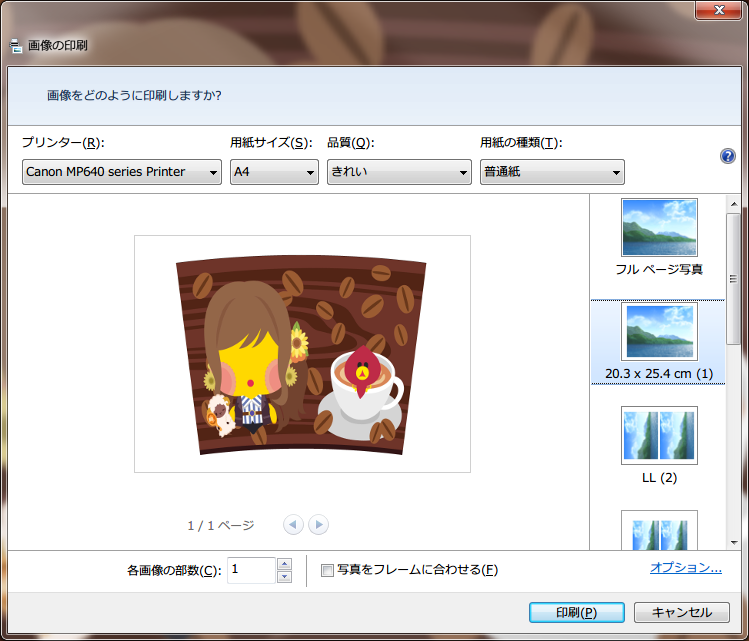Open the オプション... link
Viewport: 749px width, 641px height.
point(686,567)
